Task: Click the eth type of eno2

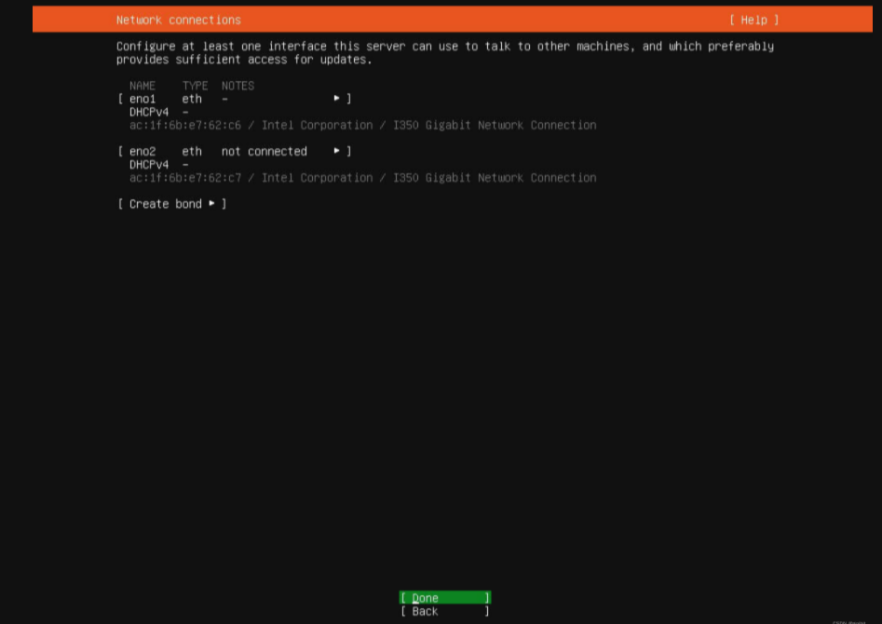Action: pos(191,151)
